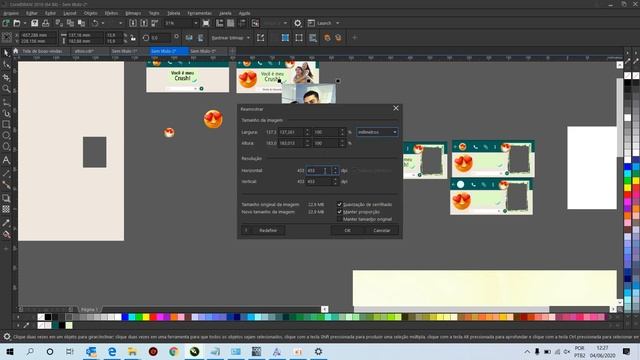Select the Zoom tool in the toolbox
This screenshot has height=360, width=640.
point(6,89)
